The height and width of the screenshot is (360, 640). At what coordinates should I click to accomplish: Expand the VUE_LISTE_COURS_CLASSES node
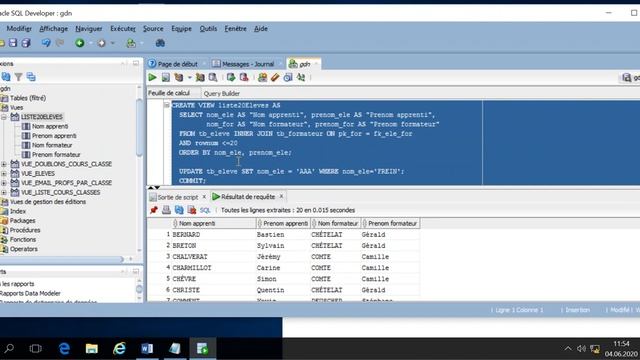click(4, 192)
